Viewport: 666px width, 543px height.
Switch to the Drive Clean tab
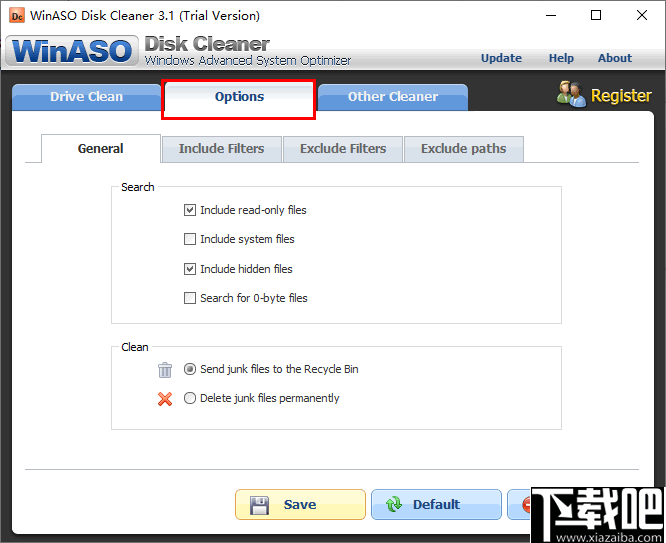click(87, 97)
